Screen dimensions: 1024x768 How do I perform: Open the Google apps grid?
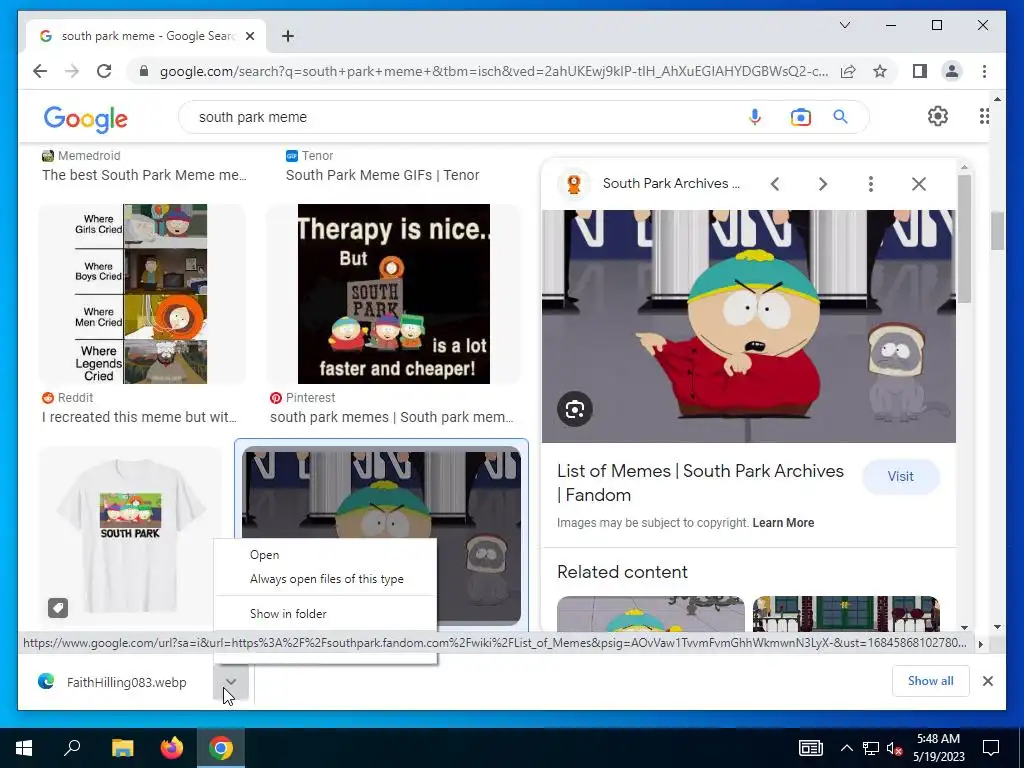984,116
